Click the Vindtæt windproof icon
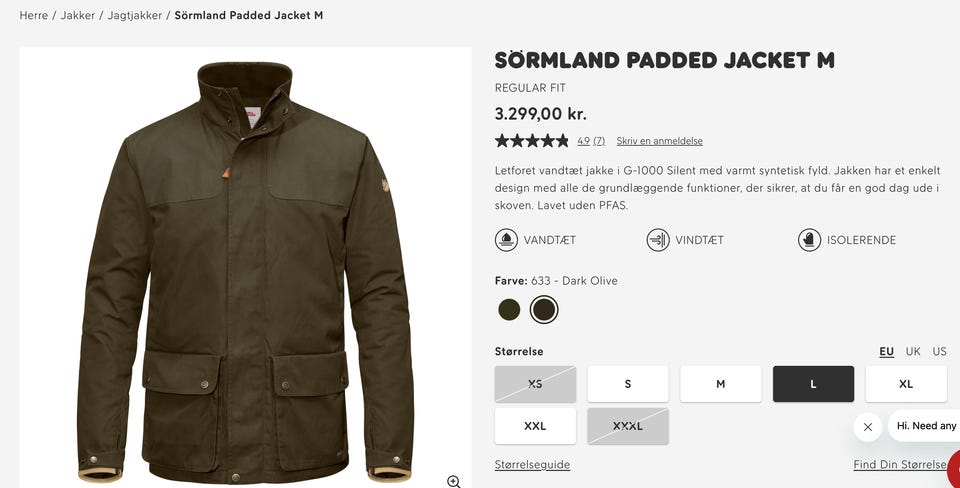 pos(658,240)
